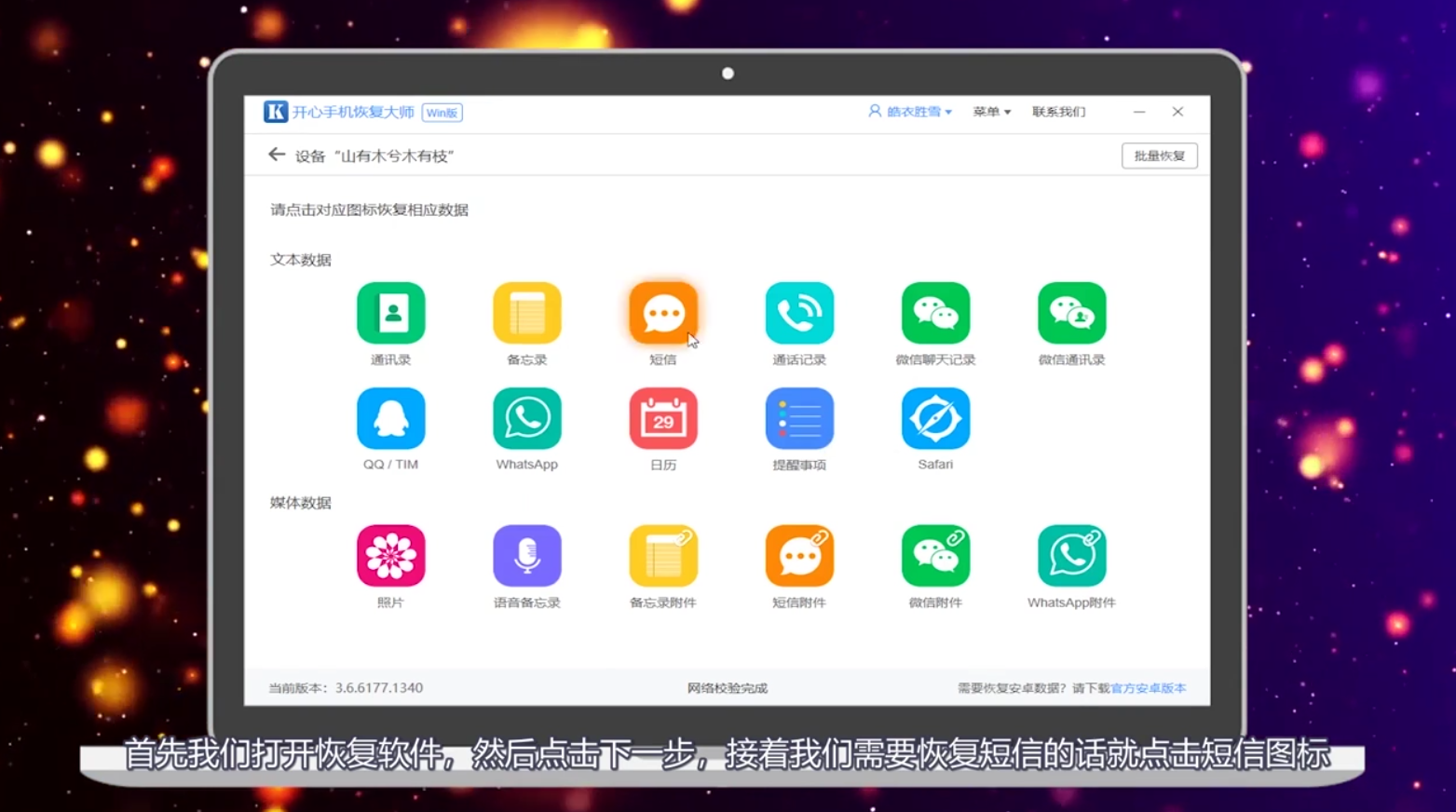Click the device name “山有木兮木有枝”
The width and height of the screenshot is (1456, 812).
point(393,156)
